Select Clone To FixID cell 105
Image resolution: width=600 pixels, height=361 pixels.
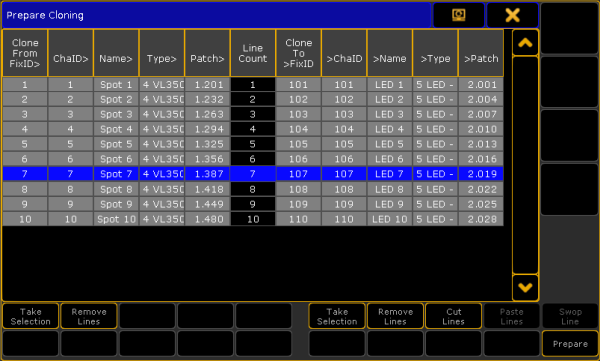click(x=298, y=144)
